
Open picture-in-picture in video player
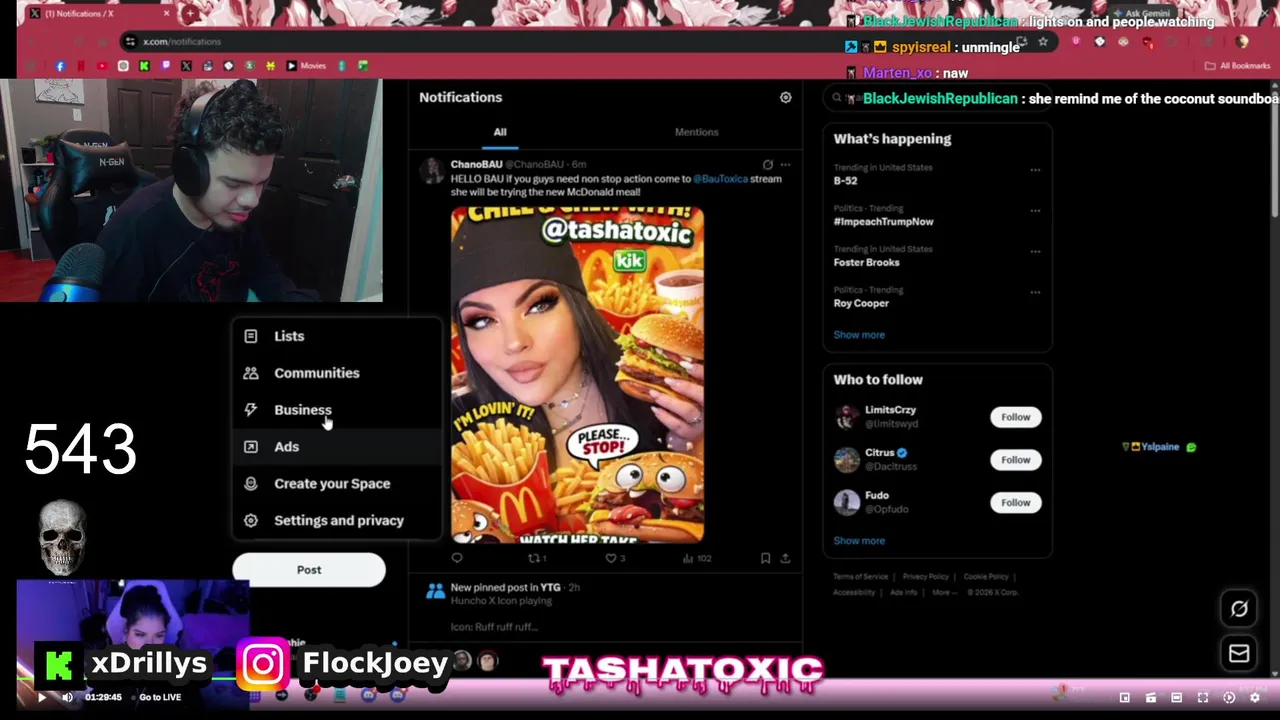click(x=1125, y=698)
